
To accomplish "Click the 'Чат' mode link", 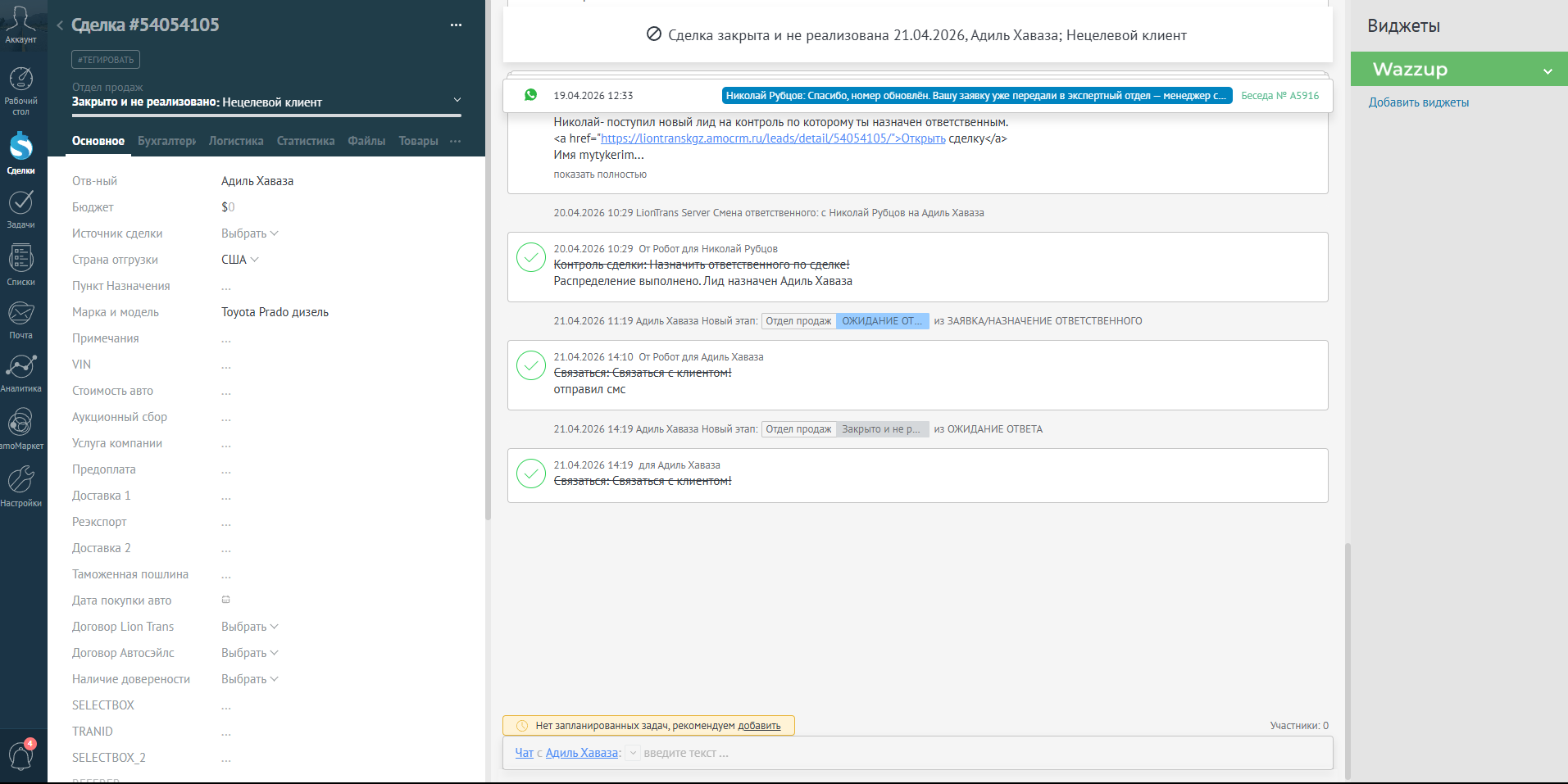I will [525, 753].
